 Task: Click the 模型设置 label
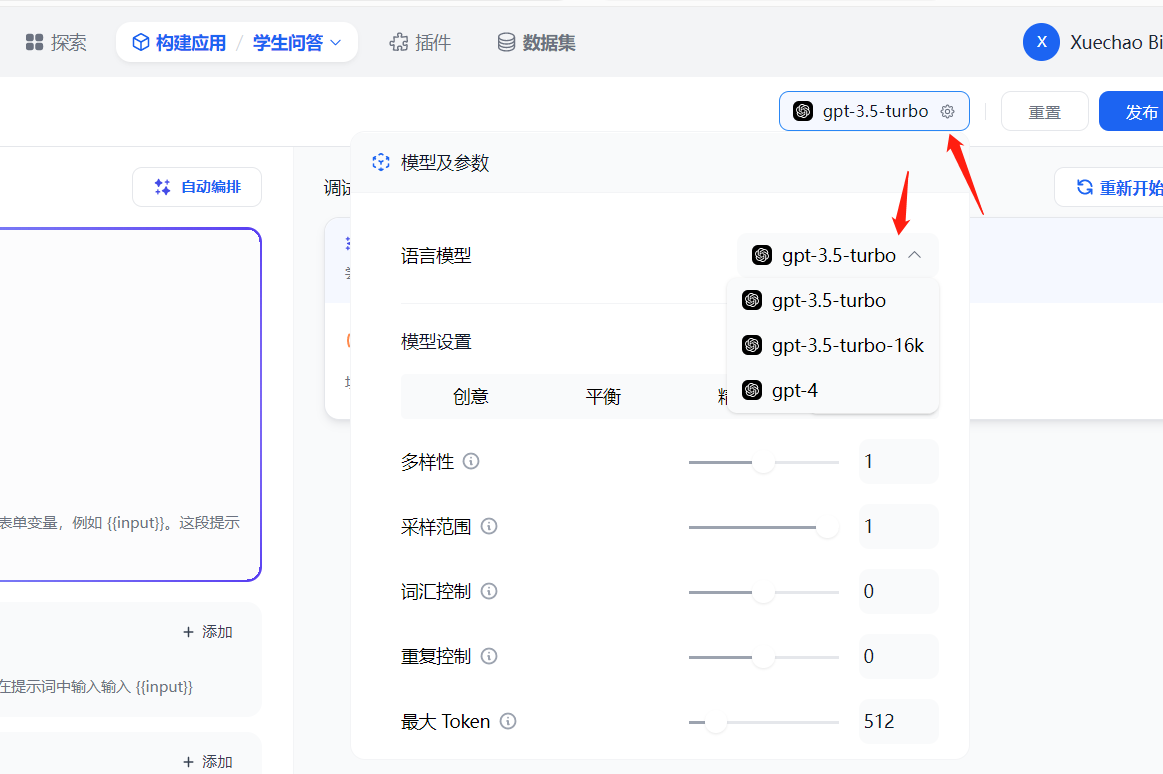point(436,342)
